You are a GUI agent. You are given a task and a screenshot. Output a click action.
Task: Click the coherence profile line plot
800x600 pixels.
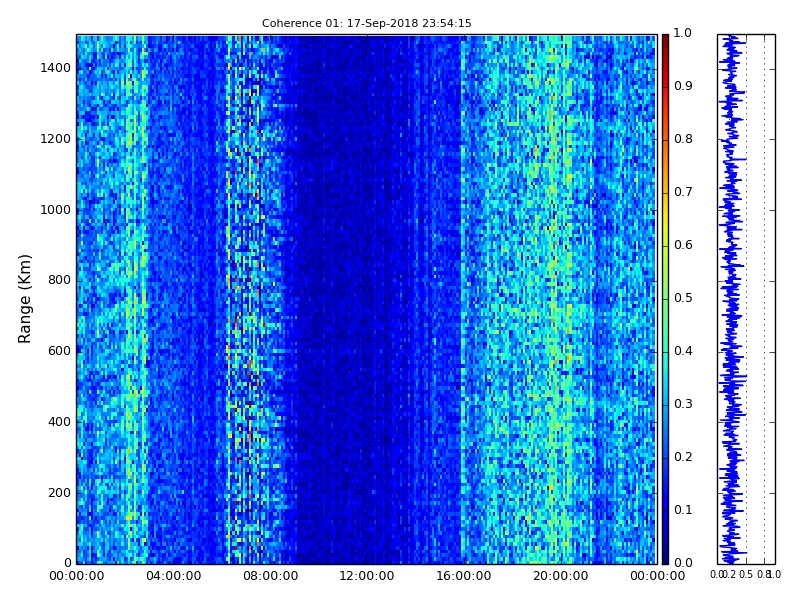coord(746,299)
